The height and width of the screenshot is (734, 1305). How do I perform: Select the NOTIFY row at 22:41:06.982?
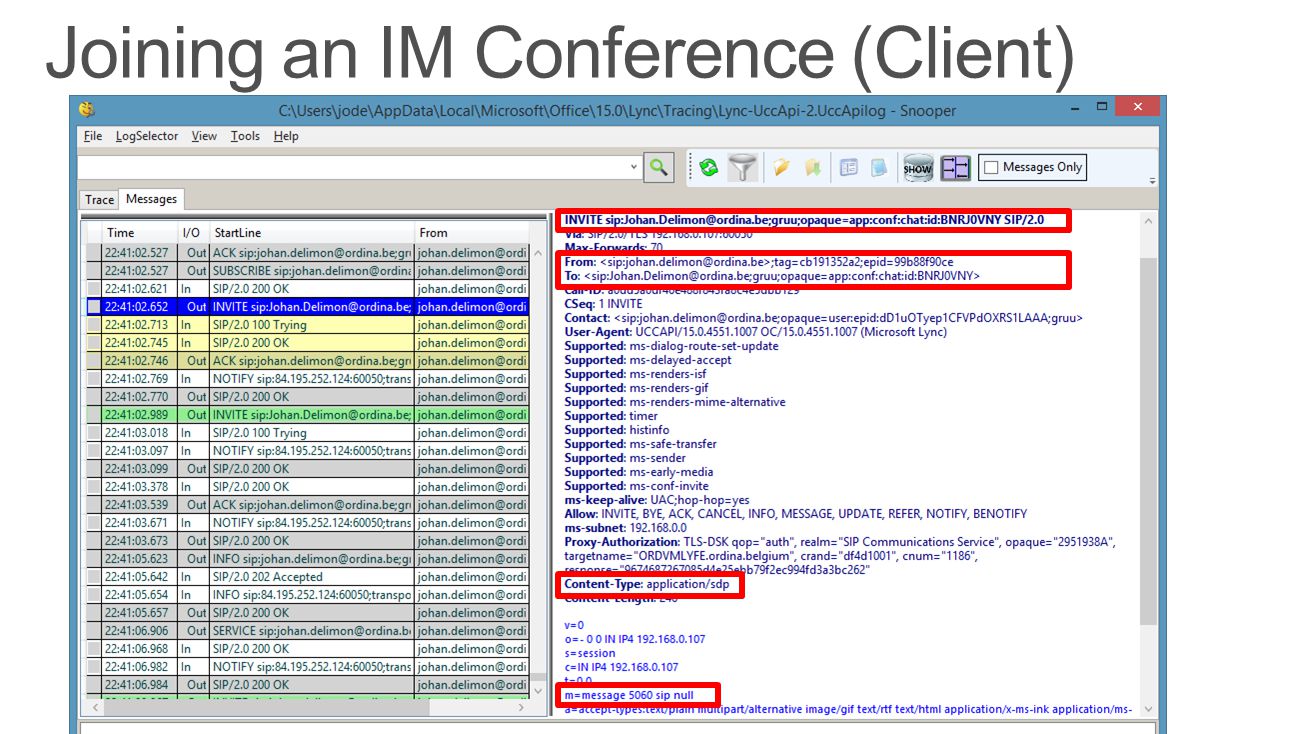click(x=307, y=667)
